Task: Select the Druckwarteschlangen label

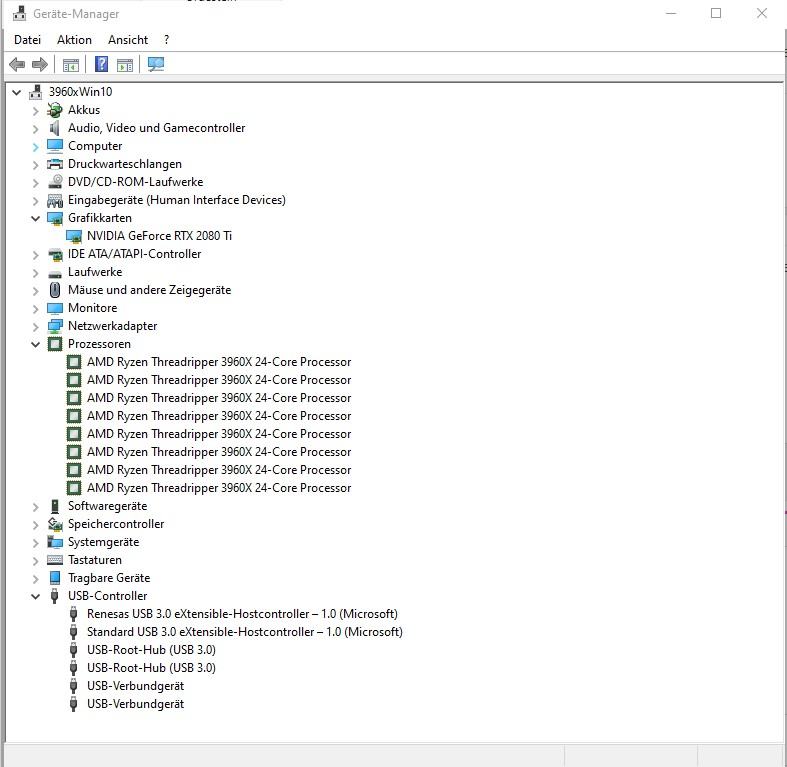Action: [x=124, y=164]
